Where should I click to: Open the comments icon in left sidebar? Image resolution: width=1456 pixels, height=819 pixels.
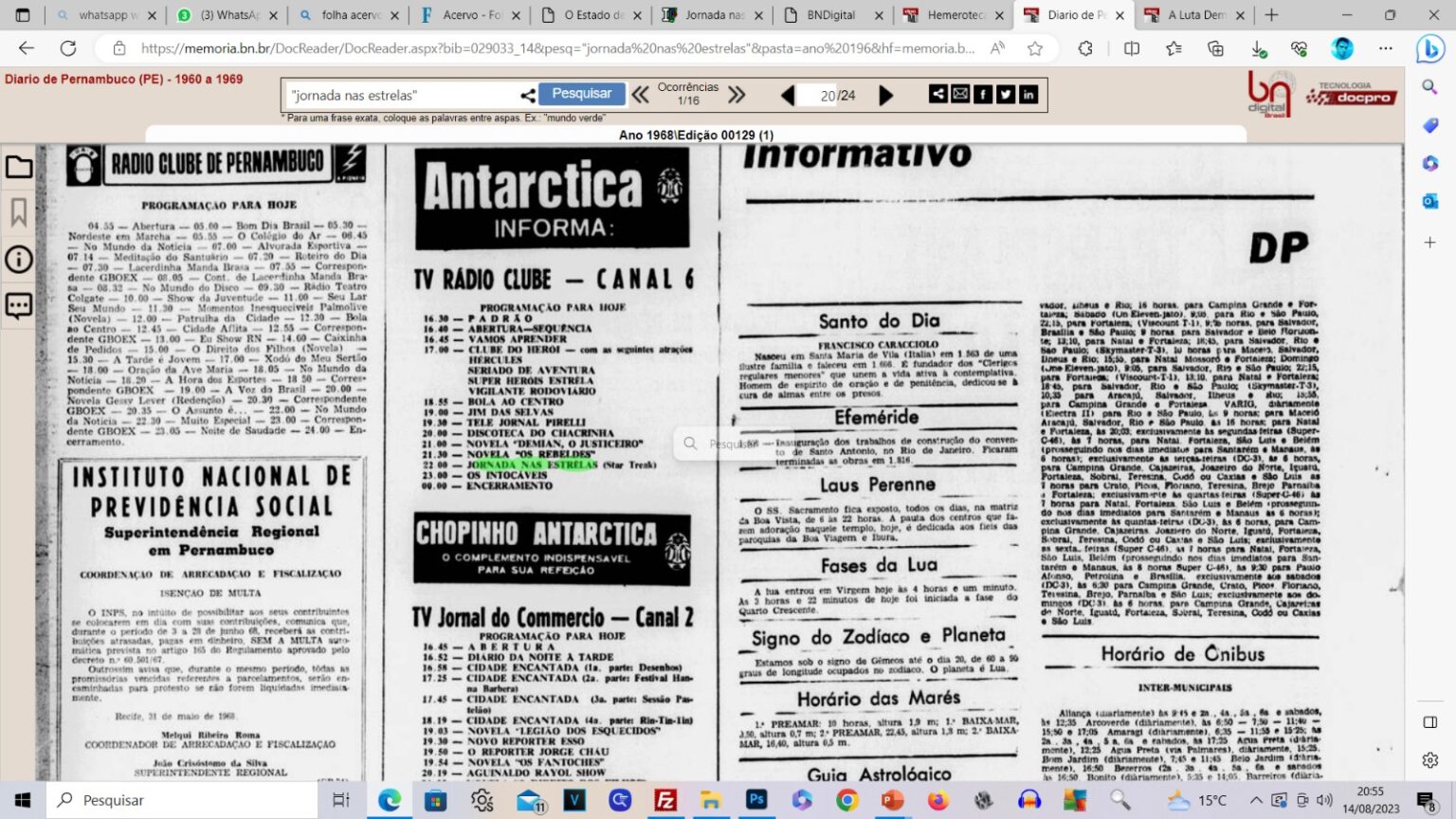pos(19,305)
